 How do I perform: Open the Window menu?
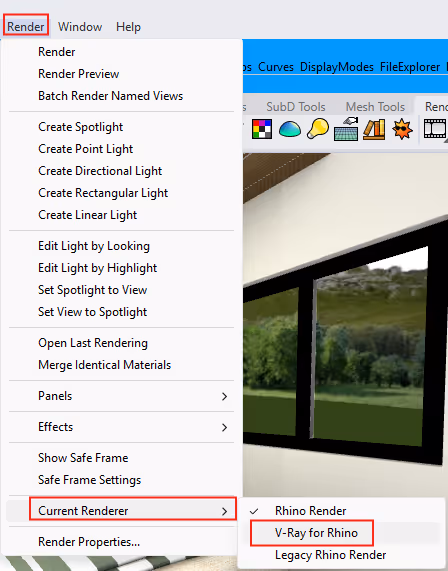[x=80, y=27]
